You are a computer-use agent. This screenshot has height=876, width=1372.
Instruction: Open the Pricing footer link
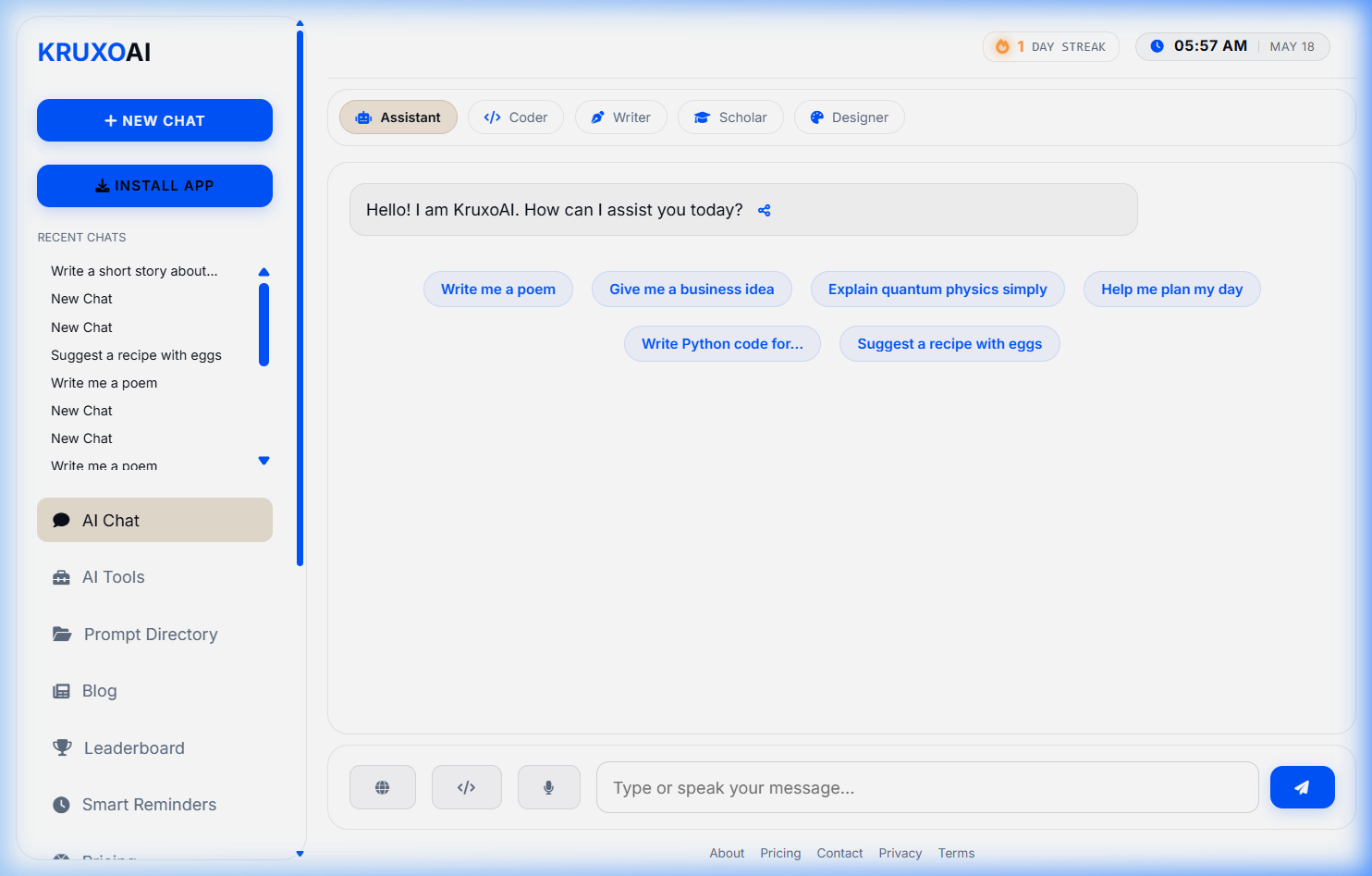pos(780,853)
